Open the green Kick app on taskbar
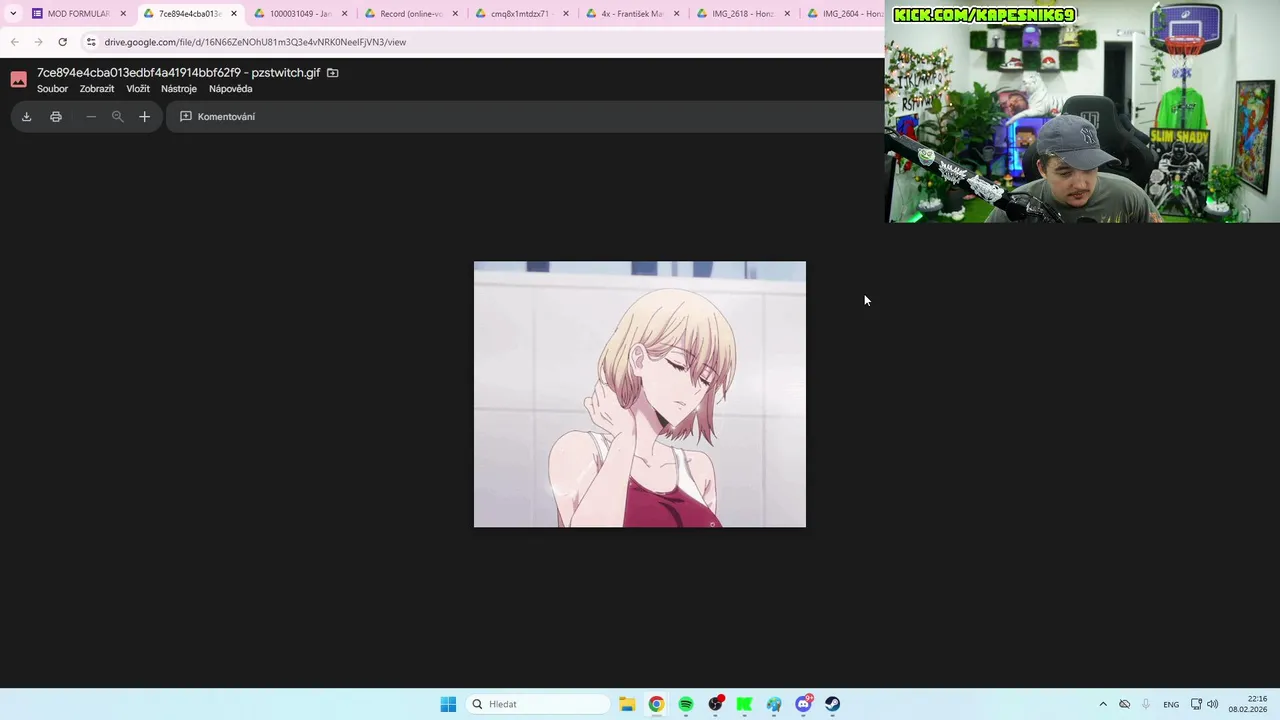Image resolution: width=1280 pixels, height=720 pixels. [x=744, y=704]
